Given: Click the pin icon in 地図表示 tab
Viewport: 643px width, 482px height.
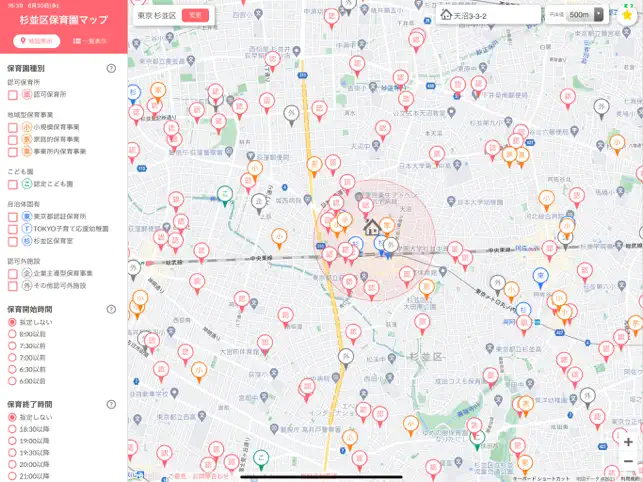Looking at the screenshot, I should [23, 41].
